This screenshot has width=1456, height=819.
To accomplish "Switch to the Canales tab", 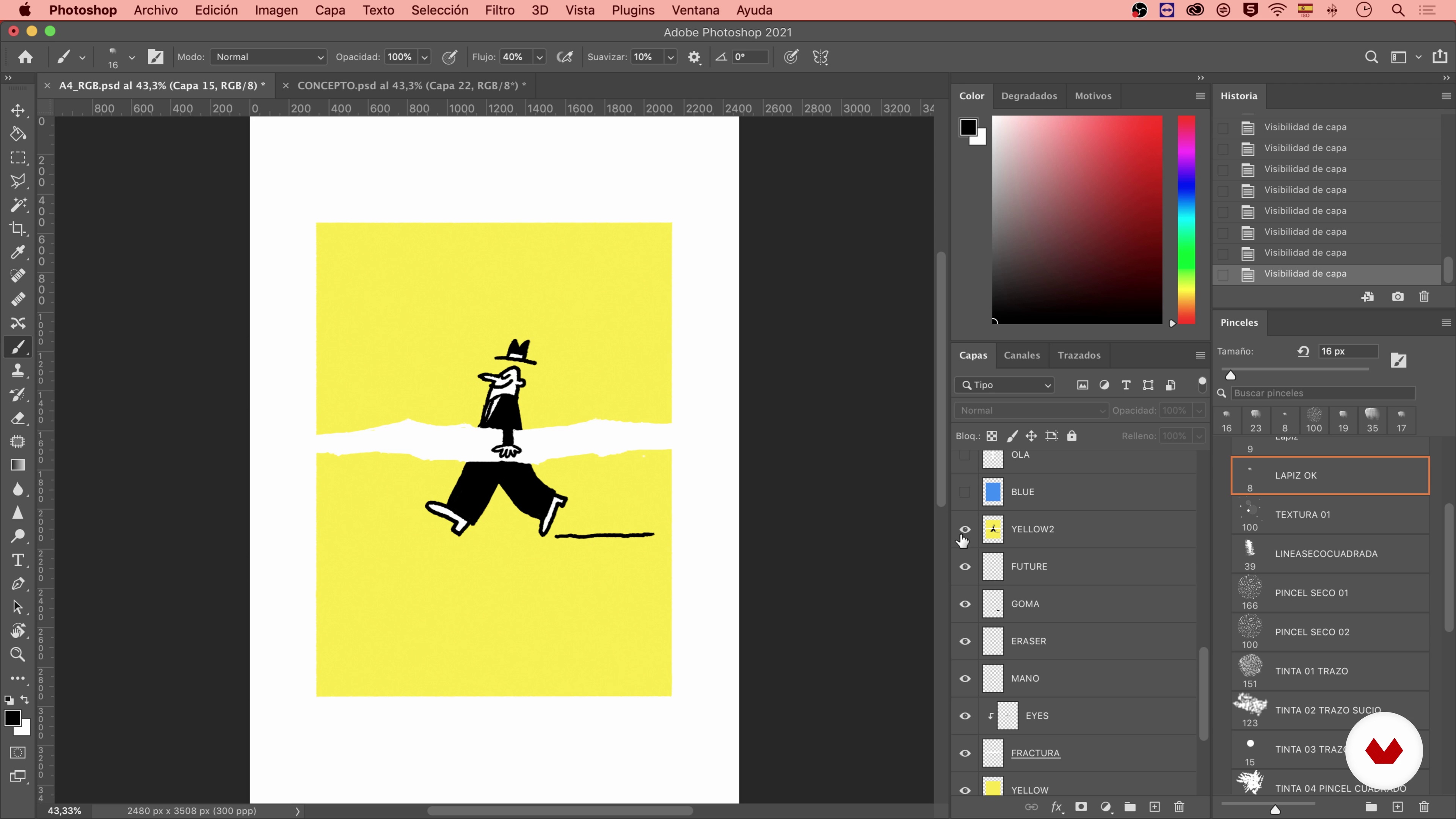I will point(1021,355).
